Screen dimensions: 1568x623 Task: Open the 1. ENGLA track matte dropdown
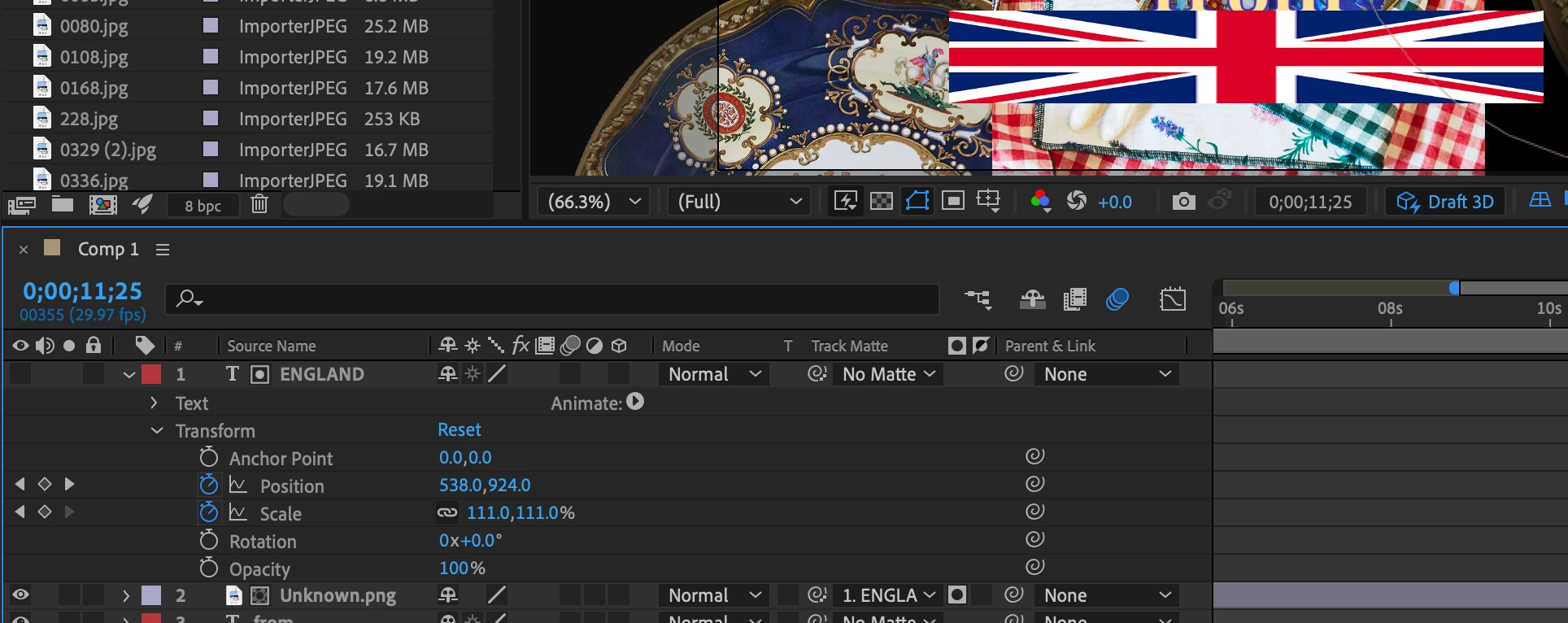pyautogui.click(x=888, y=595)
